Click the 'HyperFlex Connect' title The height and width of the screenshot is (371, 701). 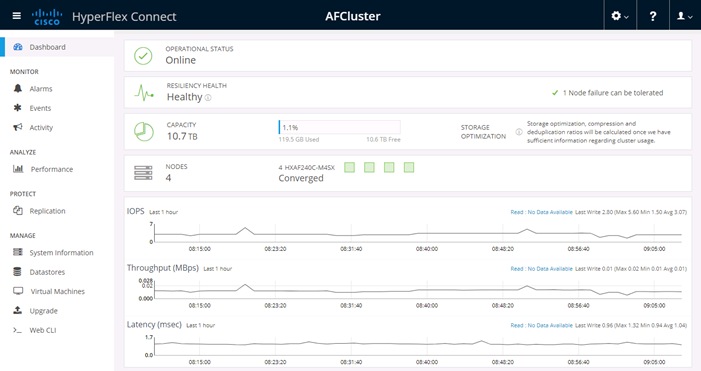124,17
